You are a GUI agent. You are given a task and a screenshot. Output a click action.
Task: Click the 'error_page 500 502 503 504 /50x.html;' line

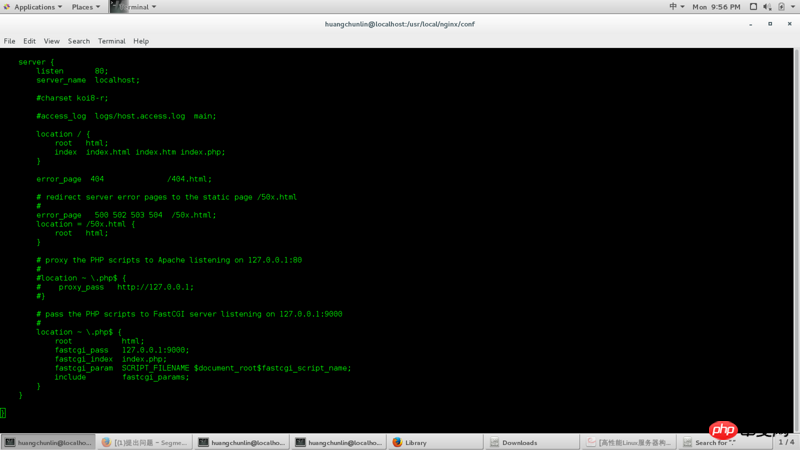[x=126, y=215]
